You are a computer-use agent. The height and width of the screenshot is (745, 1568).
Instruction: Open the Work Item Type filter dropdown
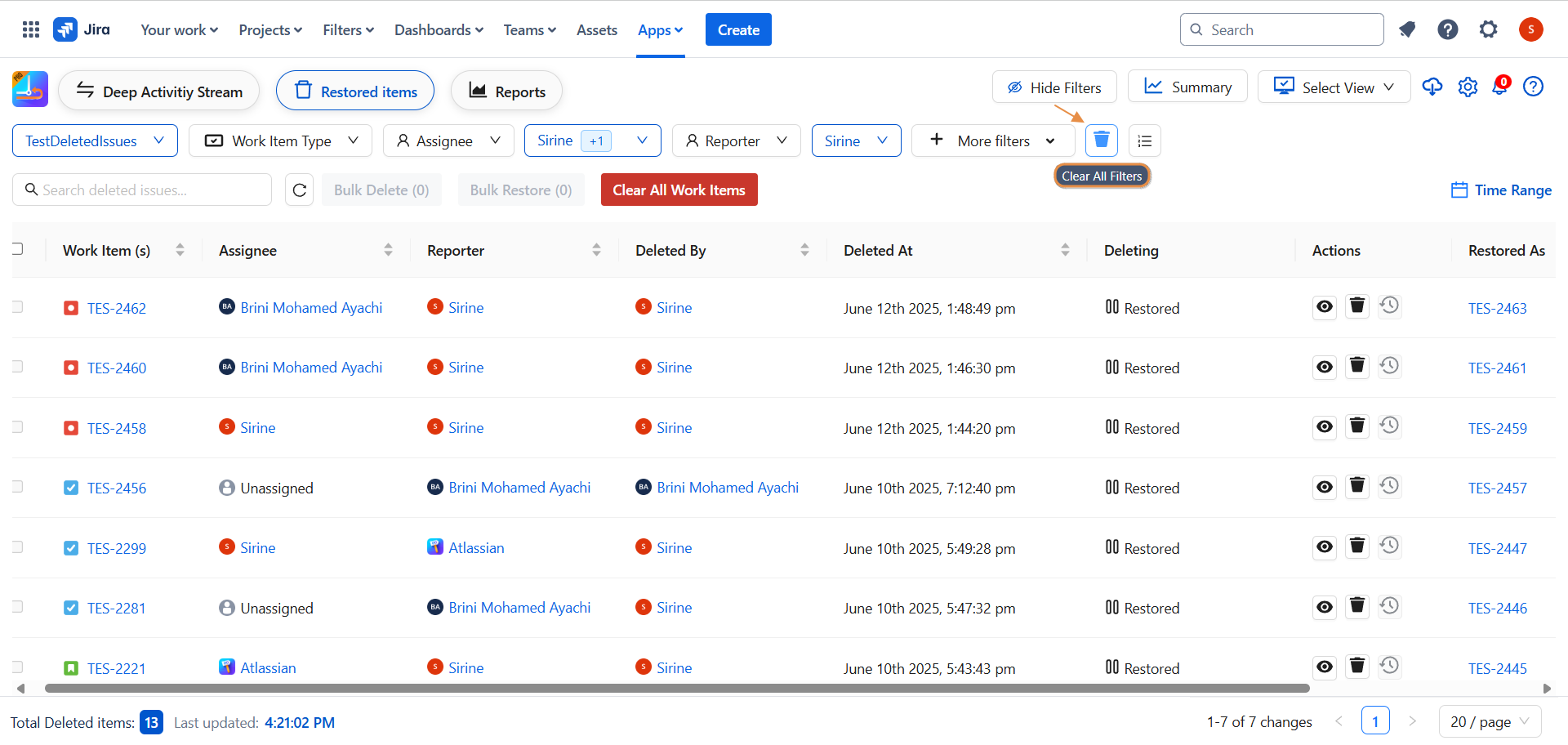pyautogui.click(x=280, y=141)
